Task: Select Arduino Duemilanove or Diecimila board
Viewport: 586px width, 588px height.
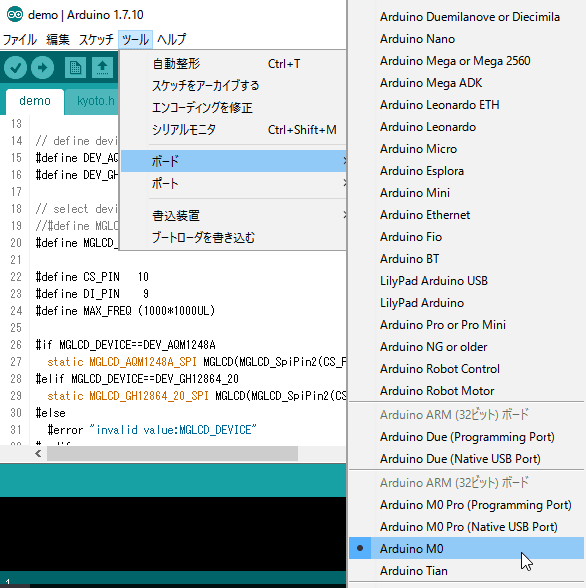Action: pos(466,17)
